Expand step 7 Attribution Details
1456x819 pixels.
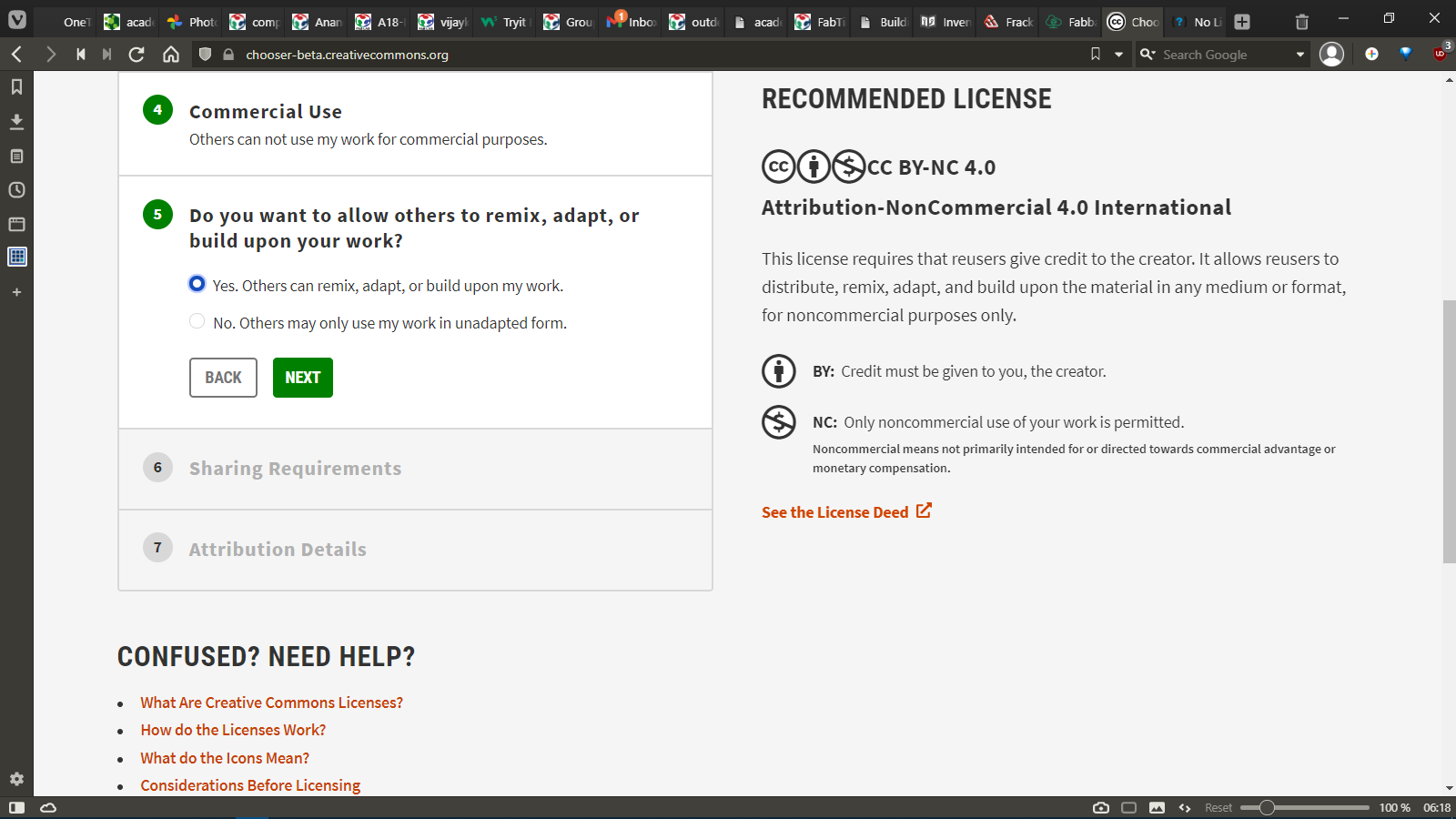click(x=415, y=549)
